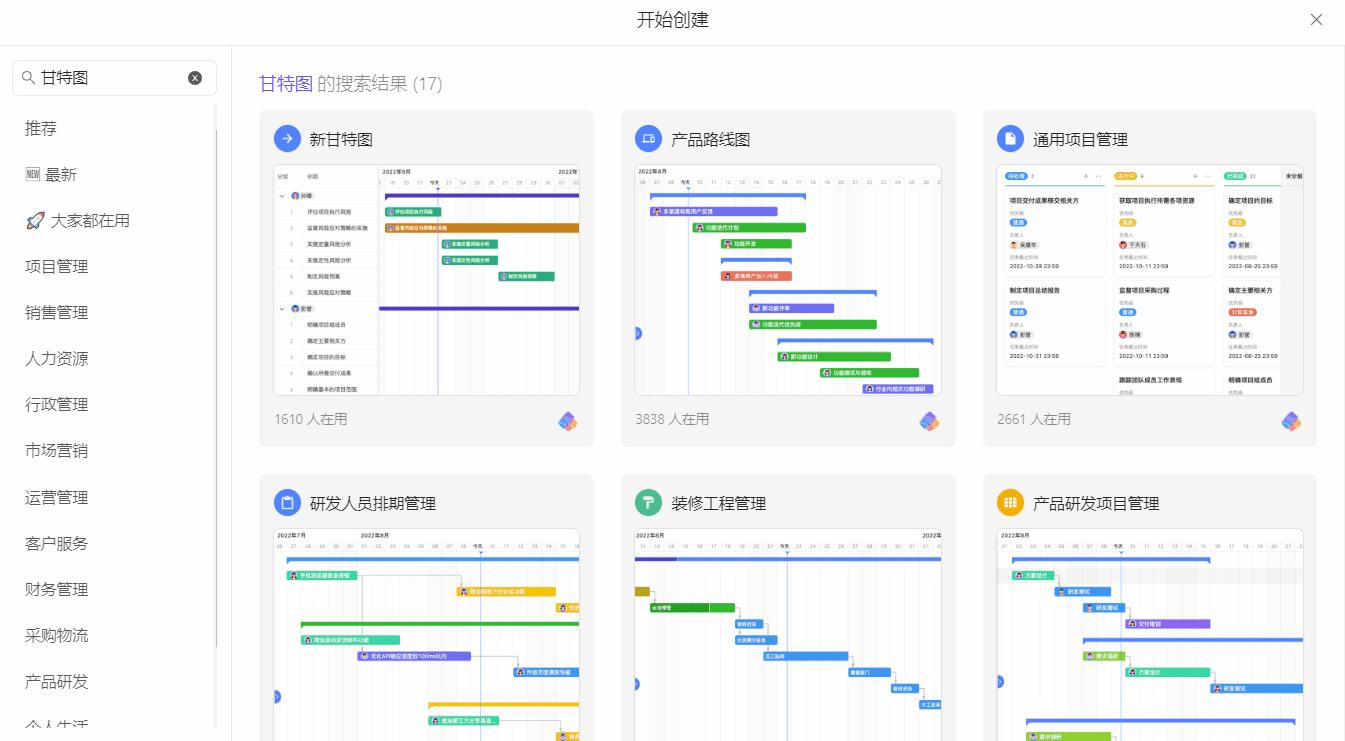This screenshot has height=741, width=1345.
Task: Select the 人力资源 category
Action: pos(58,358)
